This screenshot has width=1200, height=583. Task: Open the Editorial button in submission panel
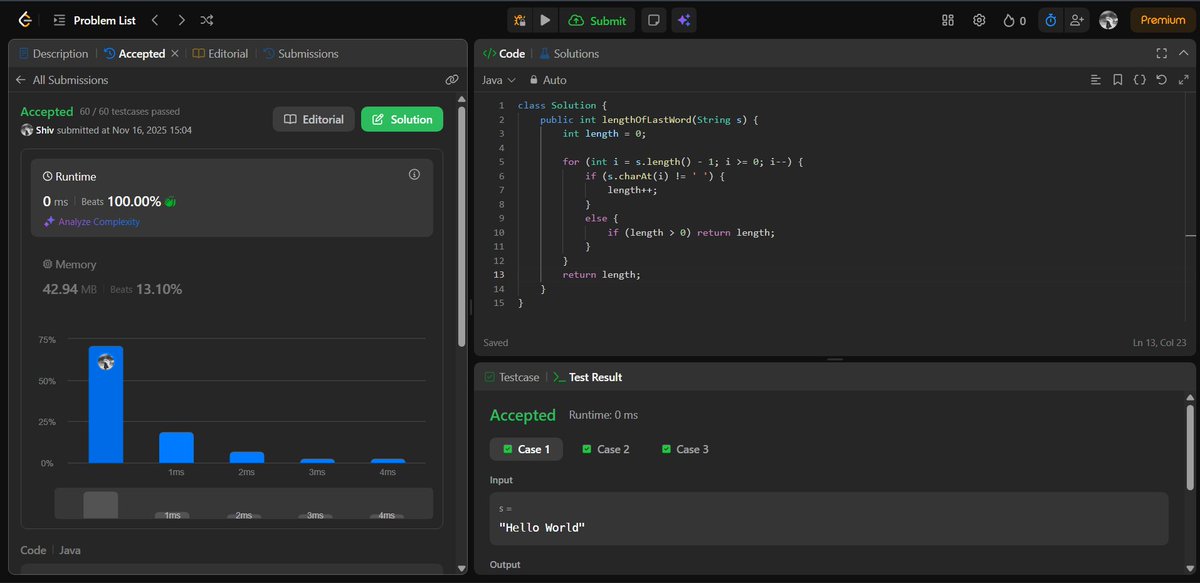314,119
